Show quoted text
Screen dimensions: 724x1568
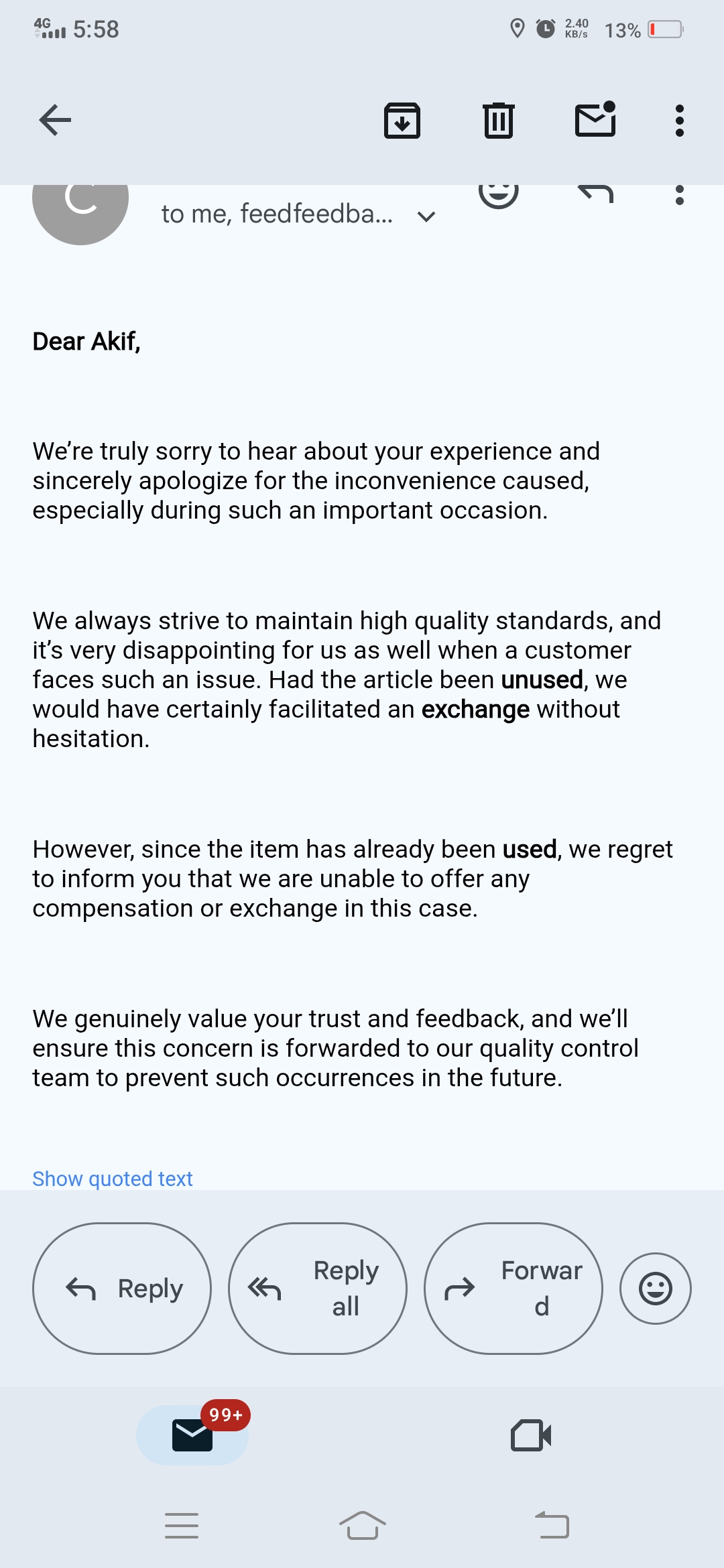click(113, 1178)
